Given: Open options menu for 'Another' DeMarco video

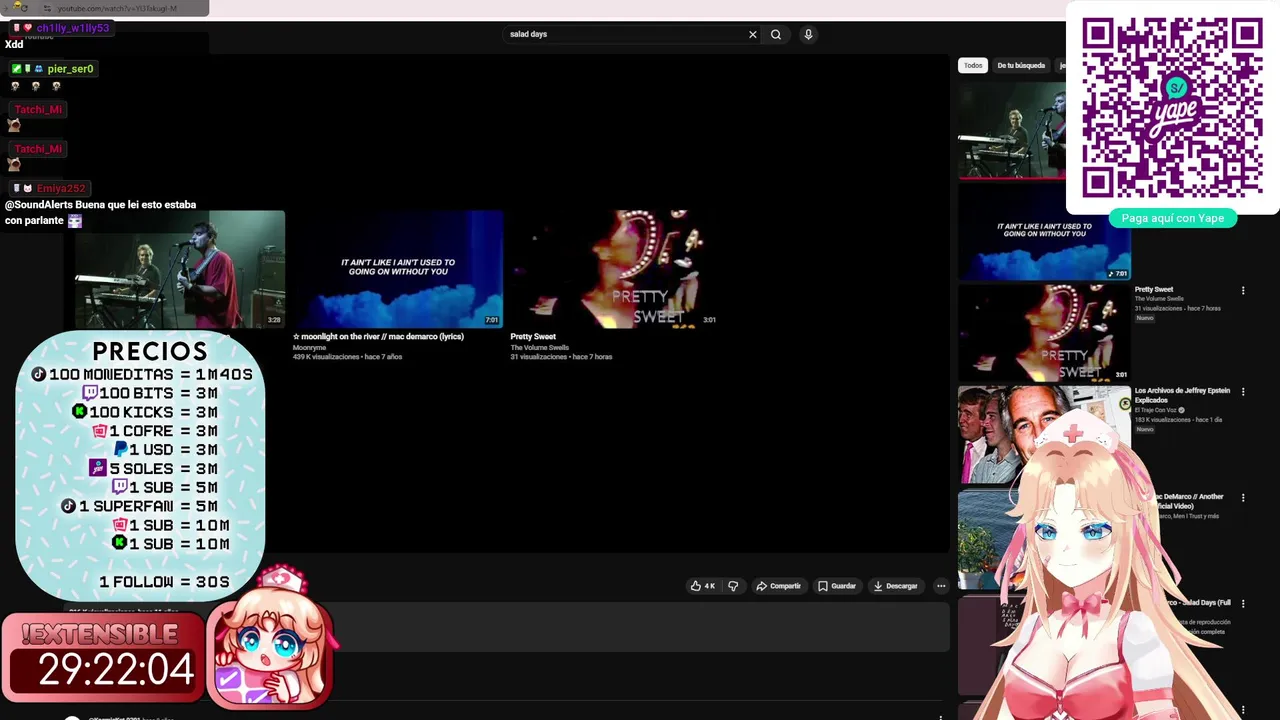Looking at the screenshot, I should (1243, 498).
